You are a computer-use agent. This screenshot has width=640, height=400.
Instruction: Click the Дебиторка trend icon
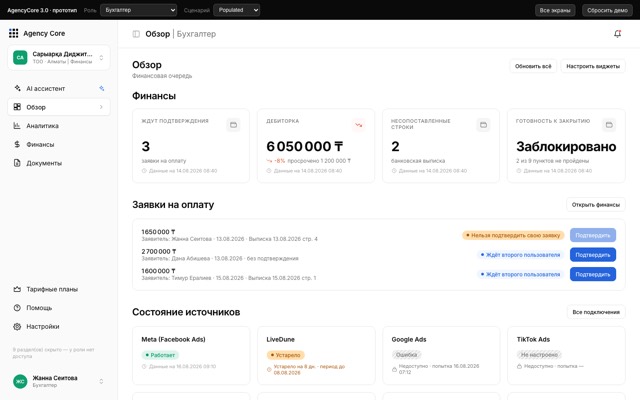(358, 125)
